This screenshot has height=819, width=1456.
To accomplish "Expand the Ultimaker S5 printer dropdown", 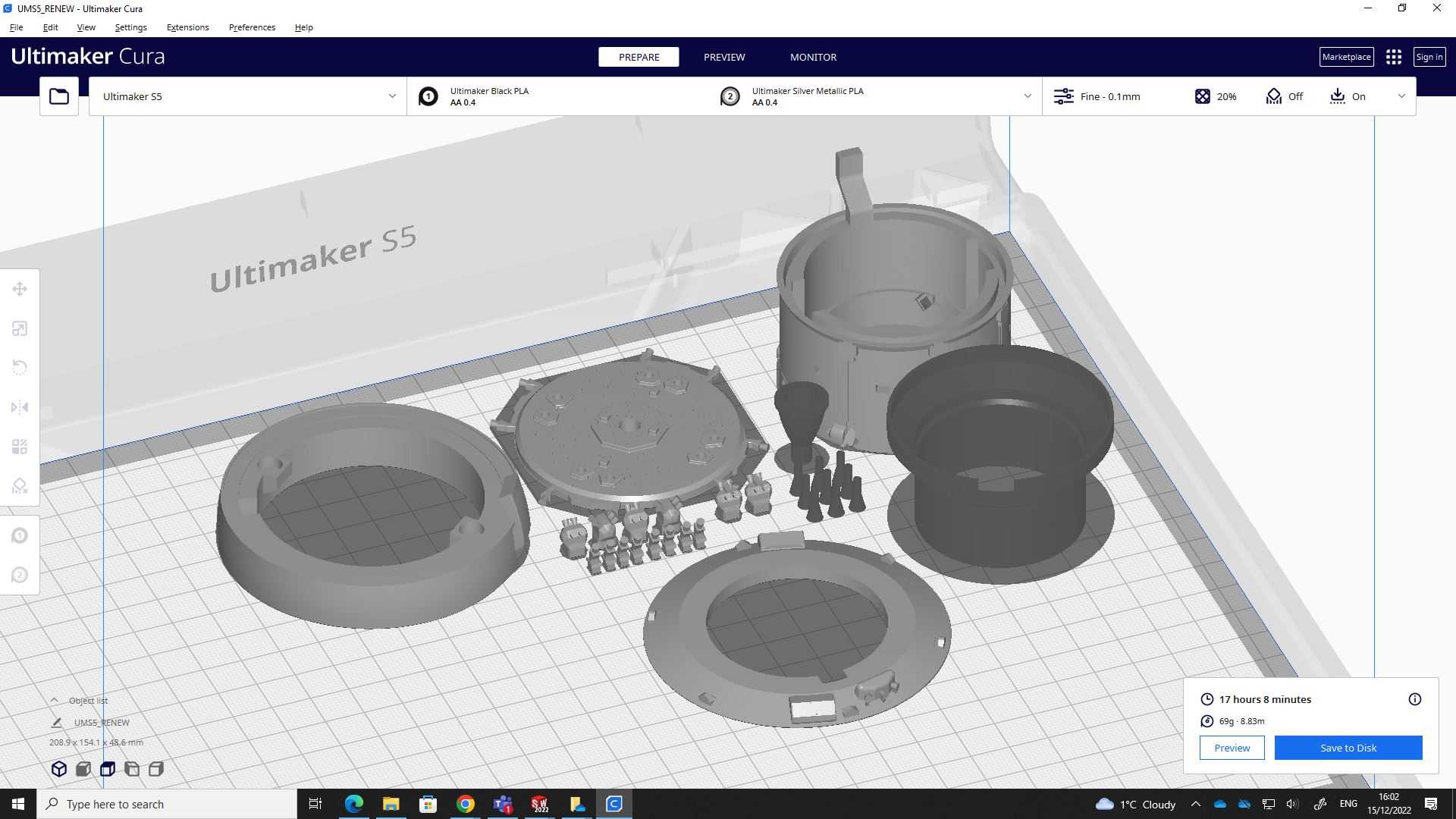I will pos(392,96).
